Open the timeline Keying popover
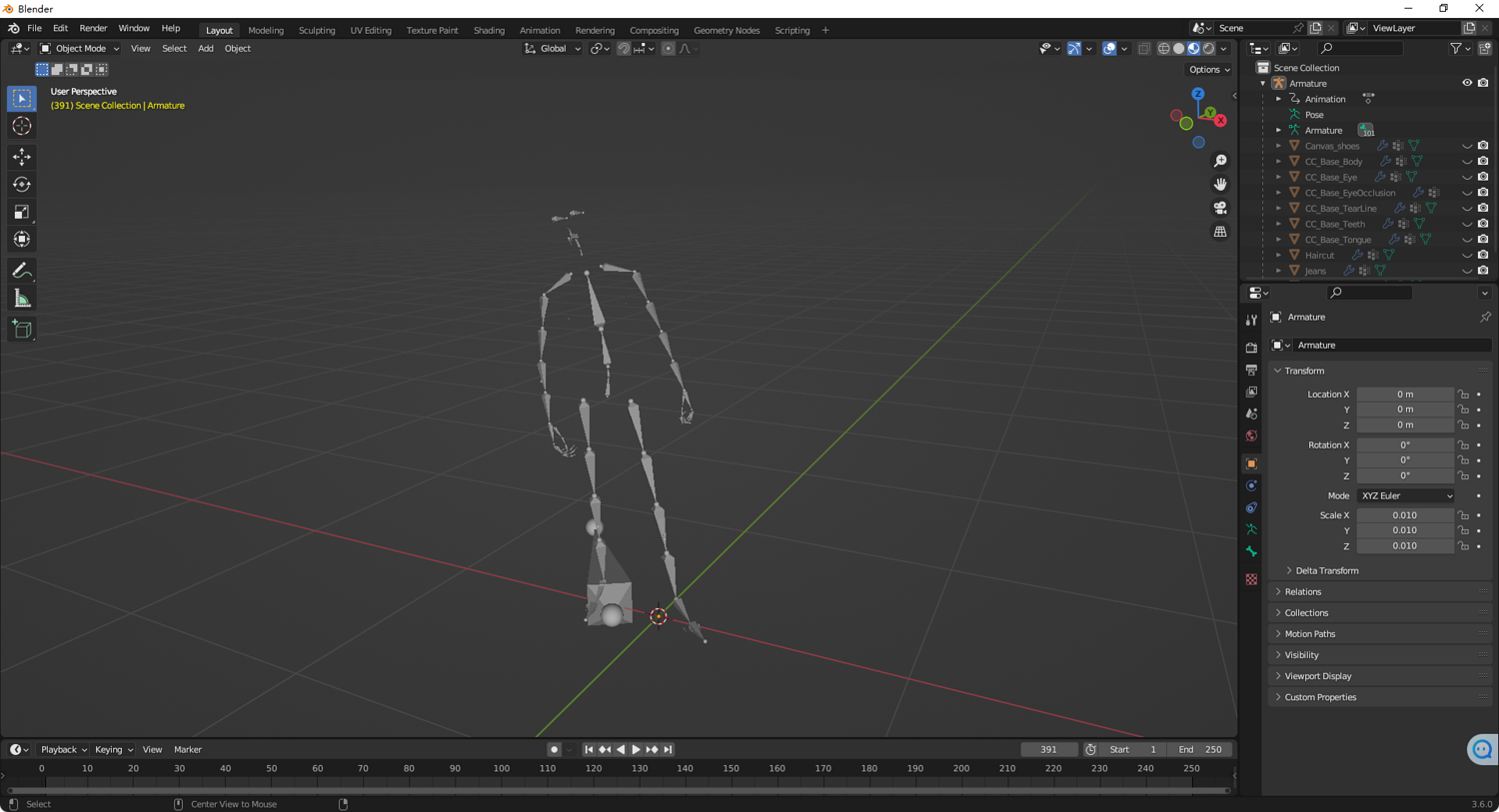The image size is (1499, 812). point(114,749)
